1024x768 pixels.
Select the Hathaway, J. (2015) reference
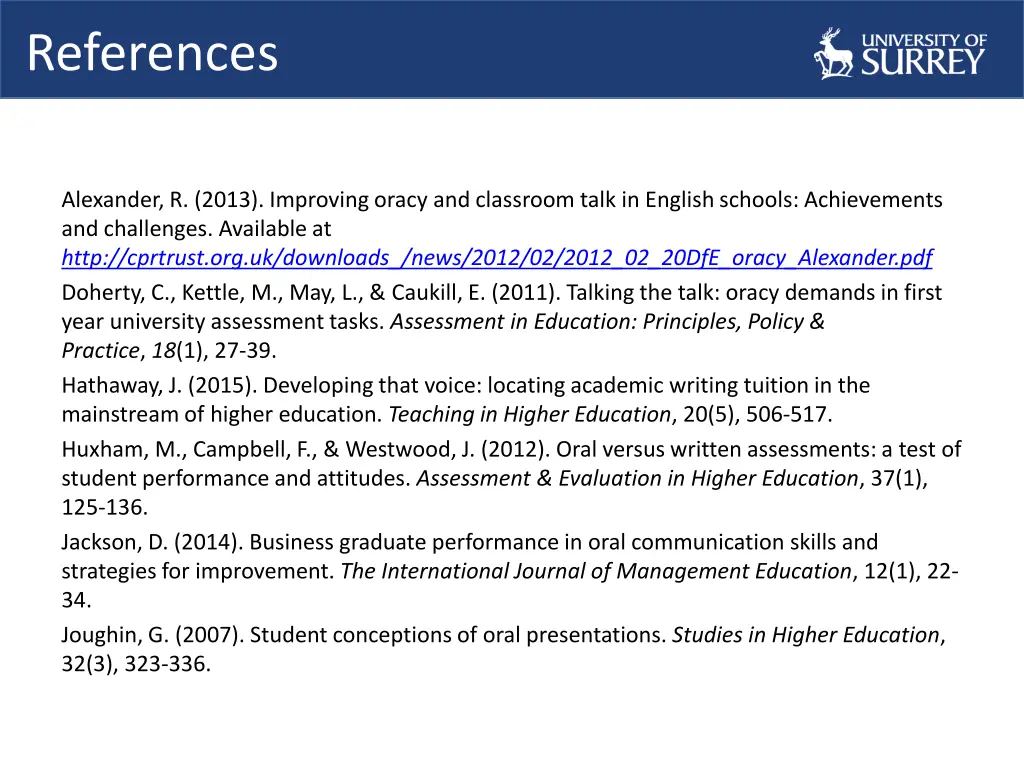pos(466,400)
